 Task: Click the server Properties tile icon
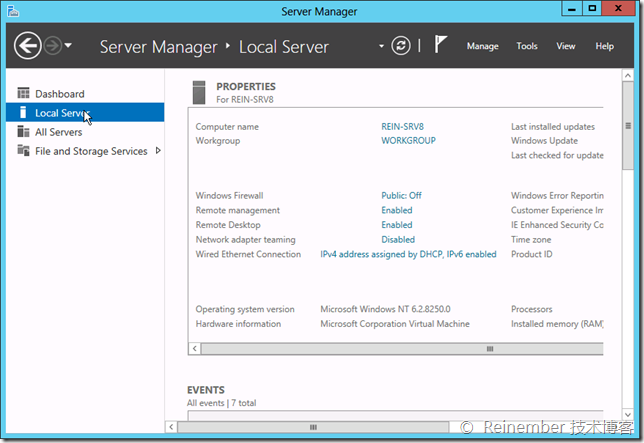(x=198, y=92)
